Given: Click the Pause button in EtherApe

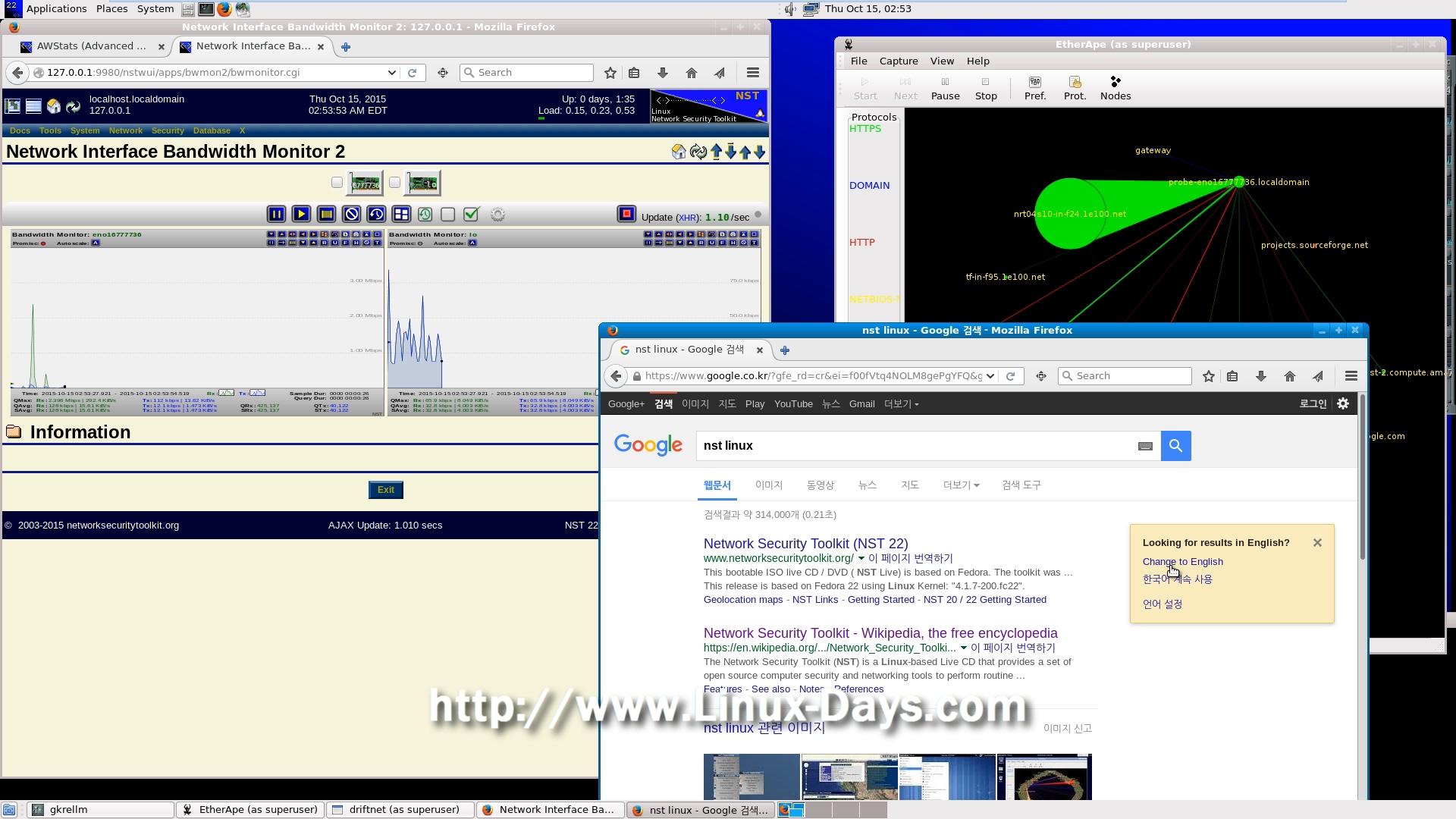Looking at the screenshot, I should [945, 88].
